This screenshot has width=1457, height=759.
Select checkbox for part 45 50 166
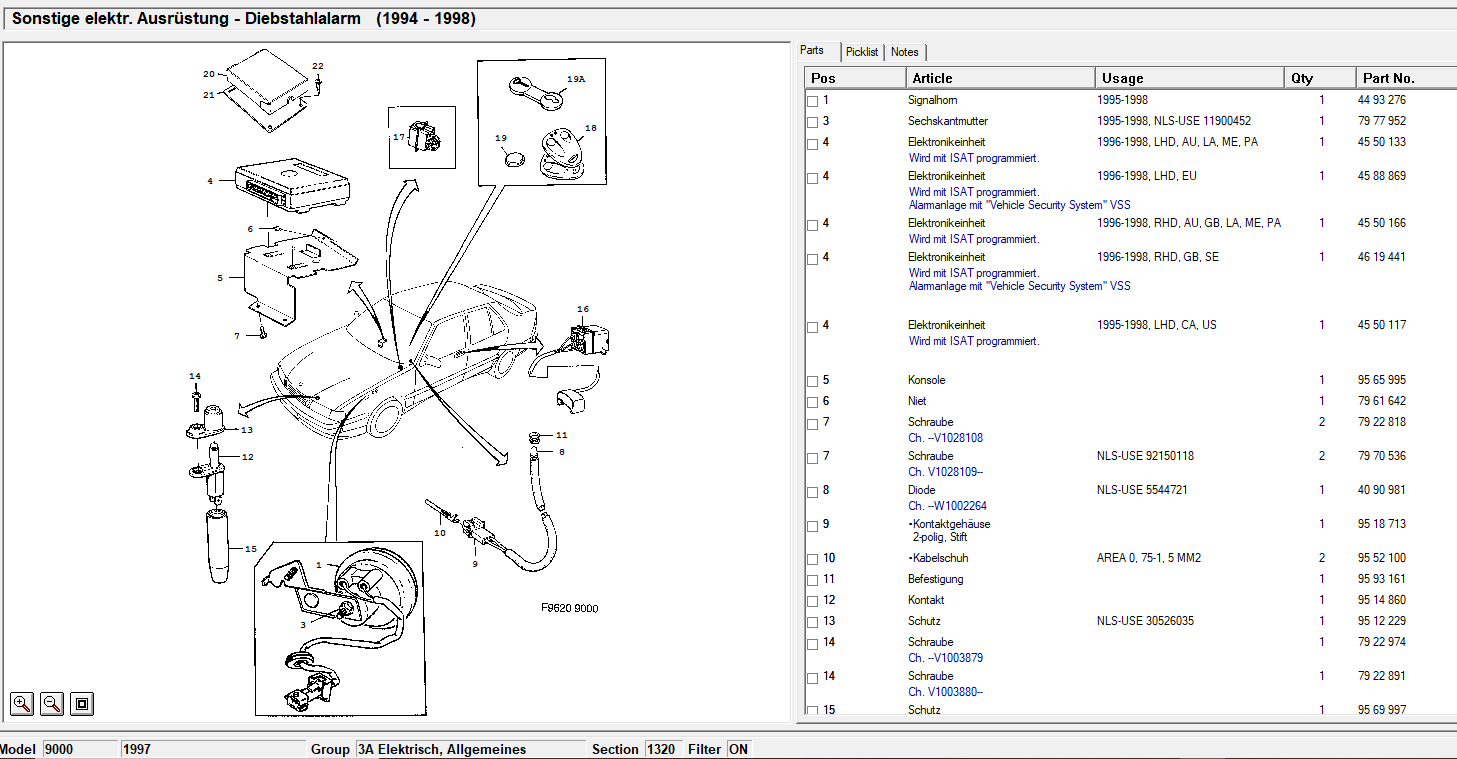coord(813,224)
